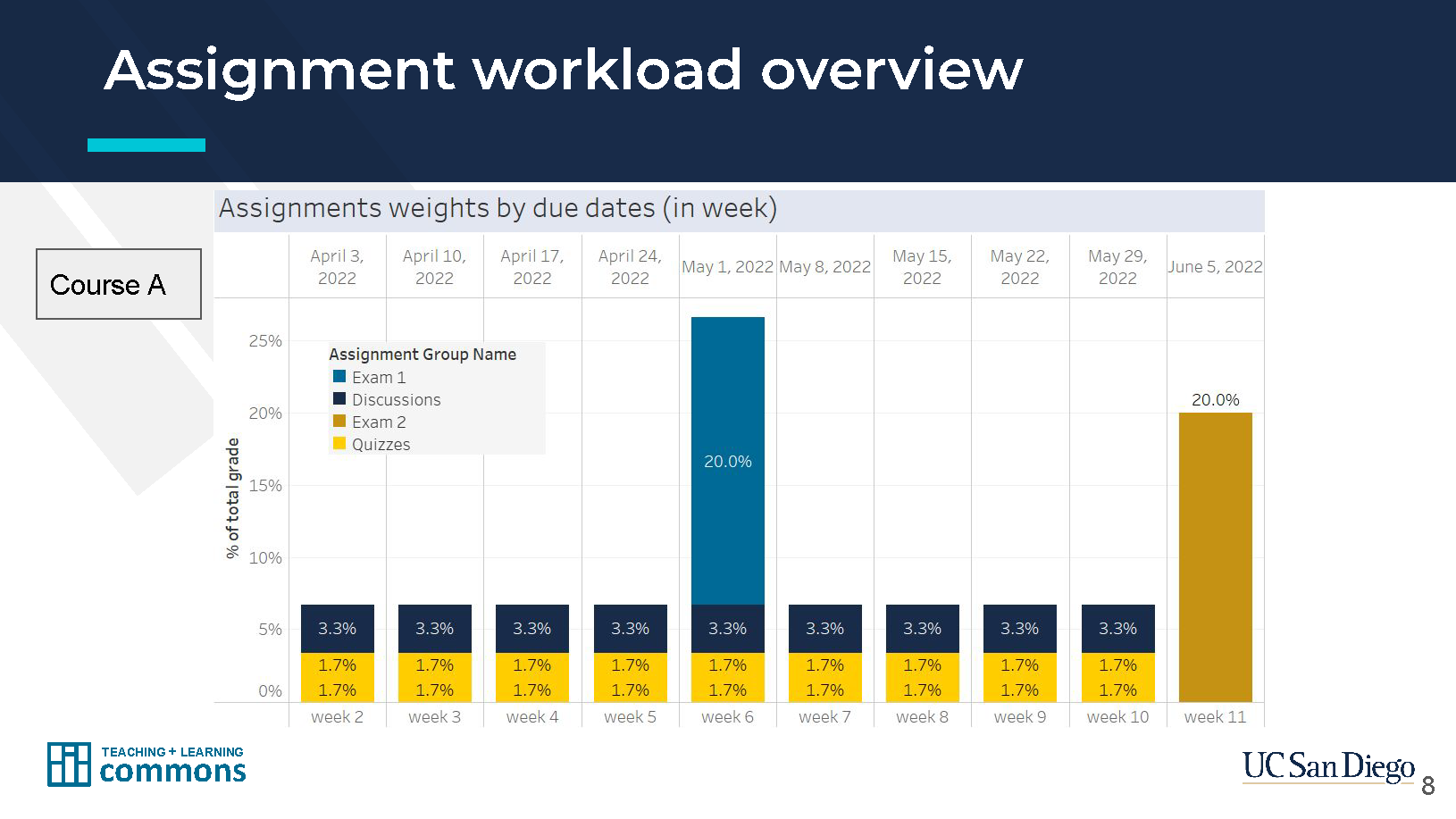Screen dimensions: 1456x819
Task: Click the Exam 1 legend color swatch
Action: (339, 377)
